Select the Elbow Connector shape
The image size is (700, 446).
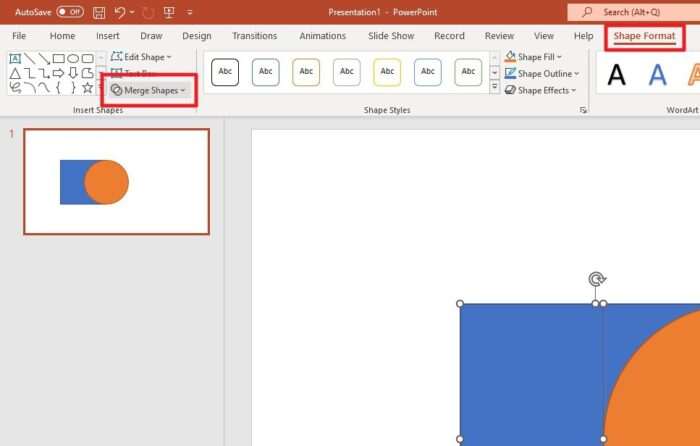(x=29, y=73)
